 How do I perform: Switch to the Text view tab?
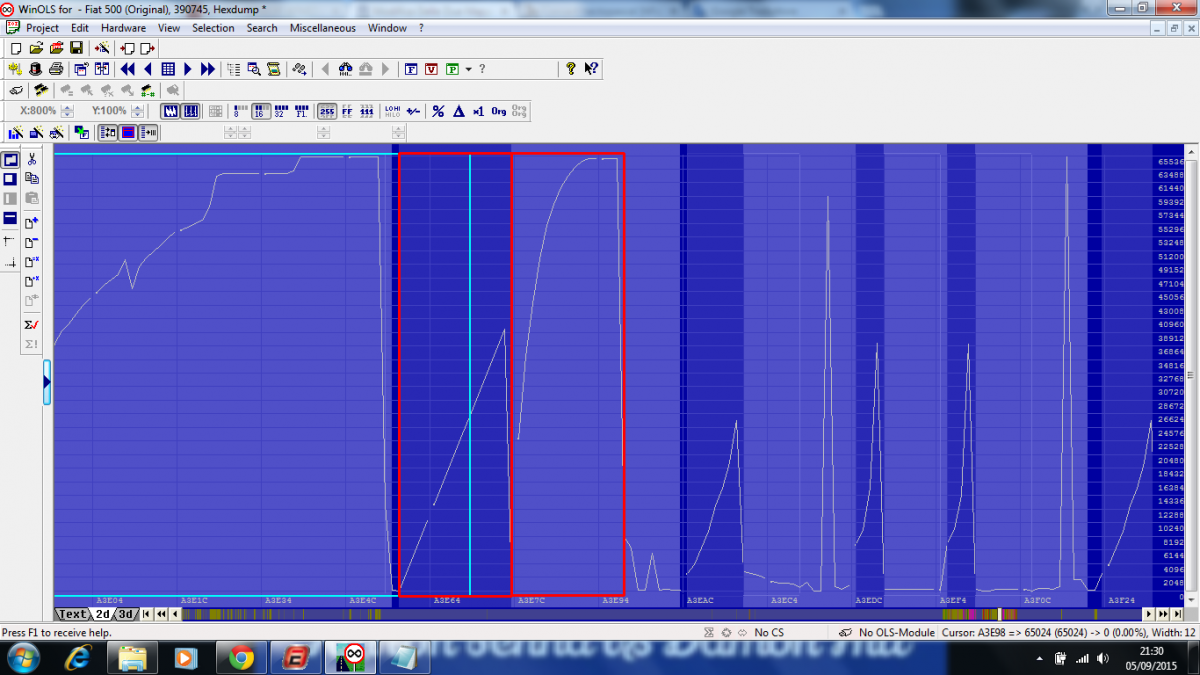click(x=72, y=614)
